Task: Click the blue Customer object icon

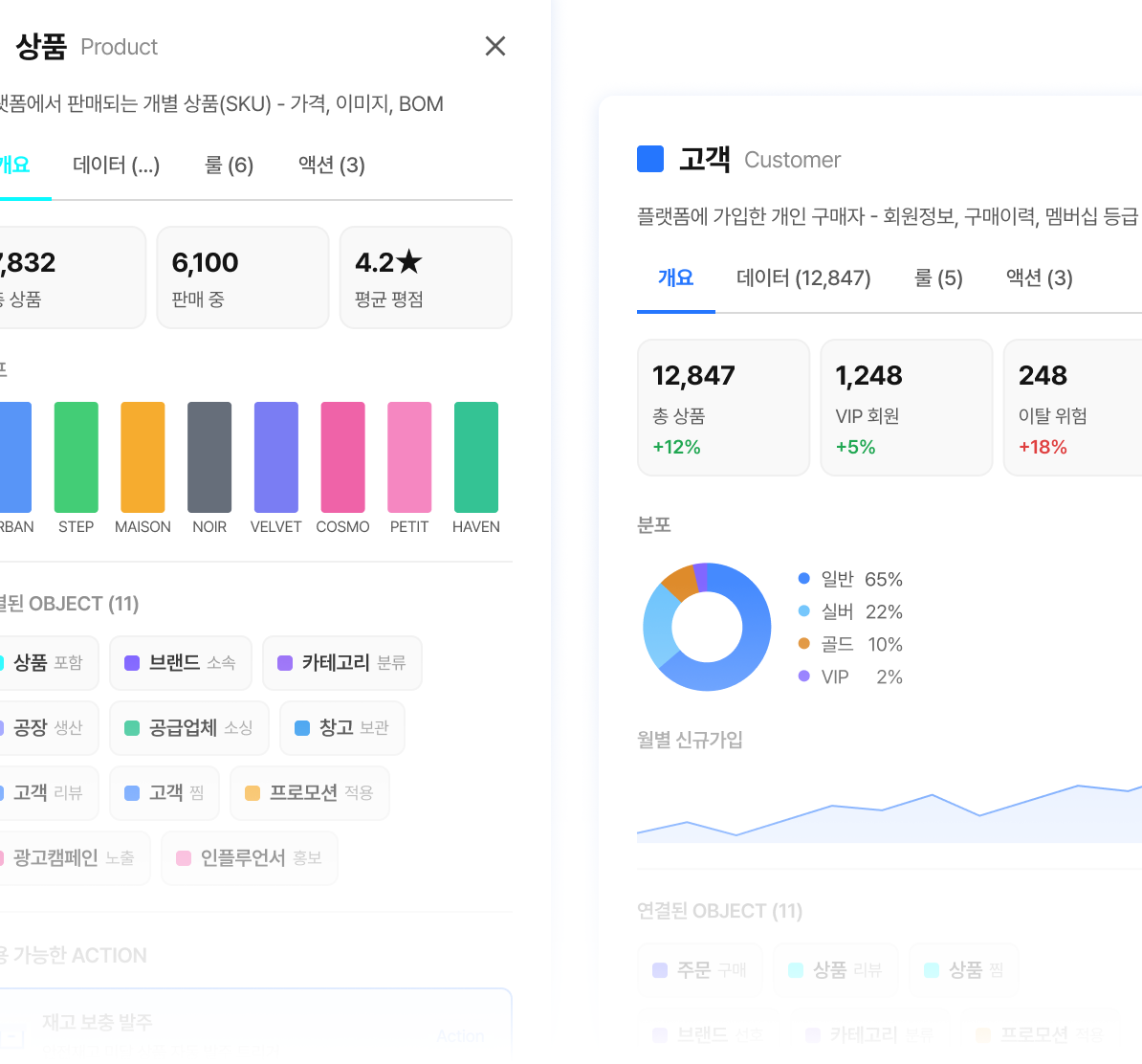Action: click(650, 159)
